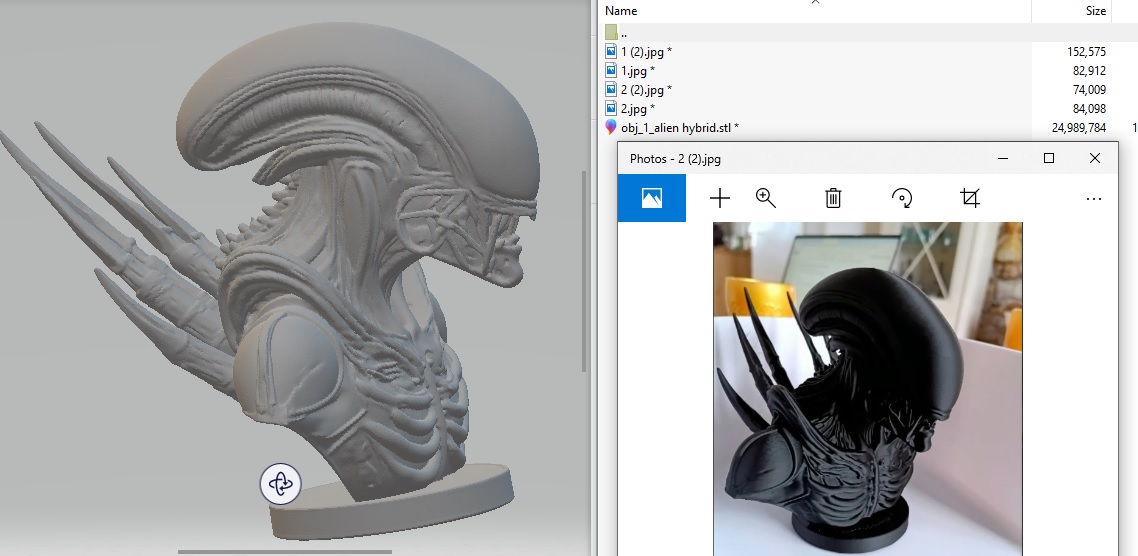Viewport: 1138px width, 556px height.
Task: Open the See more ellipsis menu in Photos
Action: (1094, 199)
